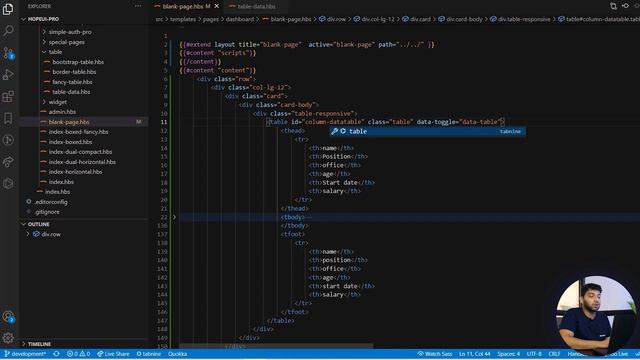This screenshot has height=360, width=640.
Task: Open table-data.hbs in the explorer tree
Action: (x=71, y=92)
